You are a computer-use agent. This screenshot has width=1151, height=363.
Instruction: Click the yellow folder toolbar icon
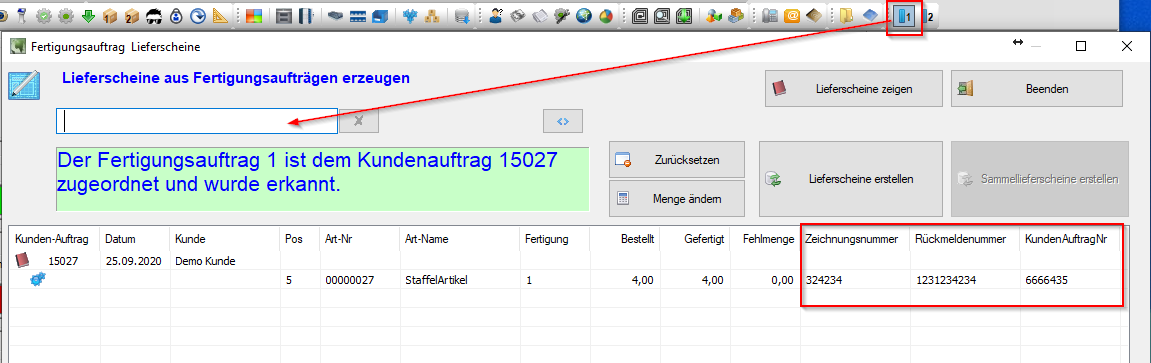(x=847, y=15)
